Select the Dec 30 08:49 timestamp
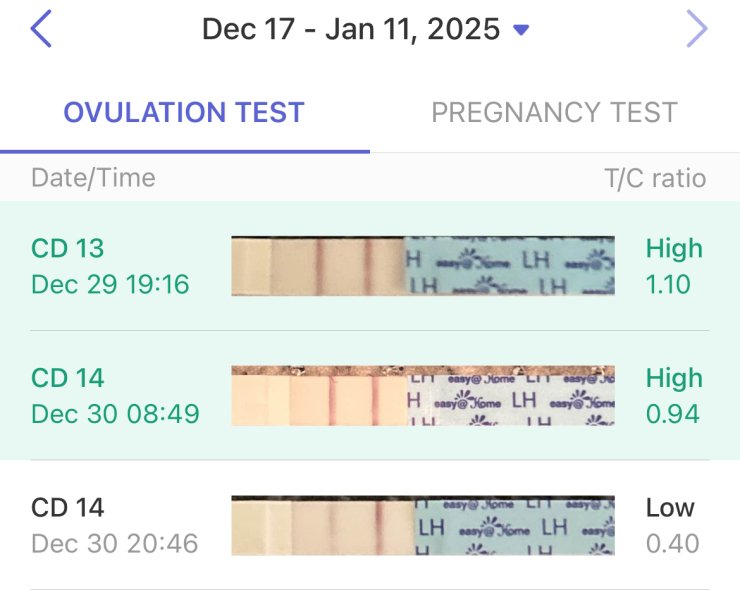This screenshot has height=600, width=740. click(x=115, y=413)
